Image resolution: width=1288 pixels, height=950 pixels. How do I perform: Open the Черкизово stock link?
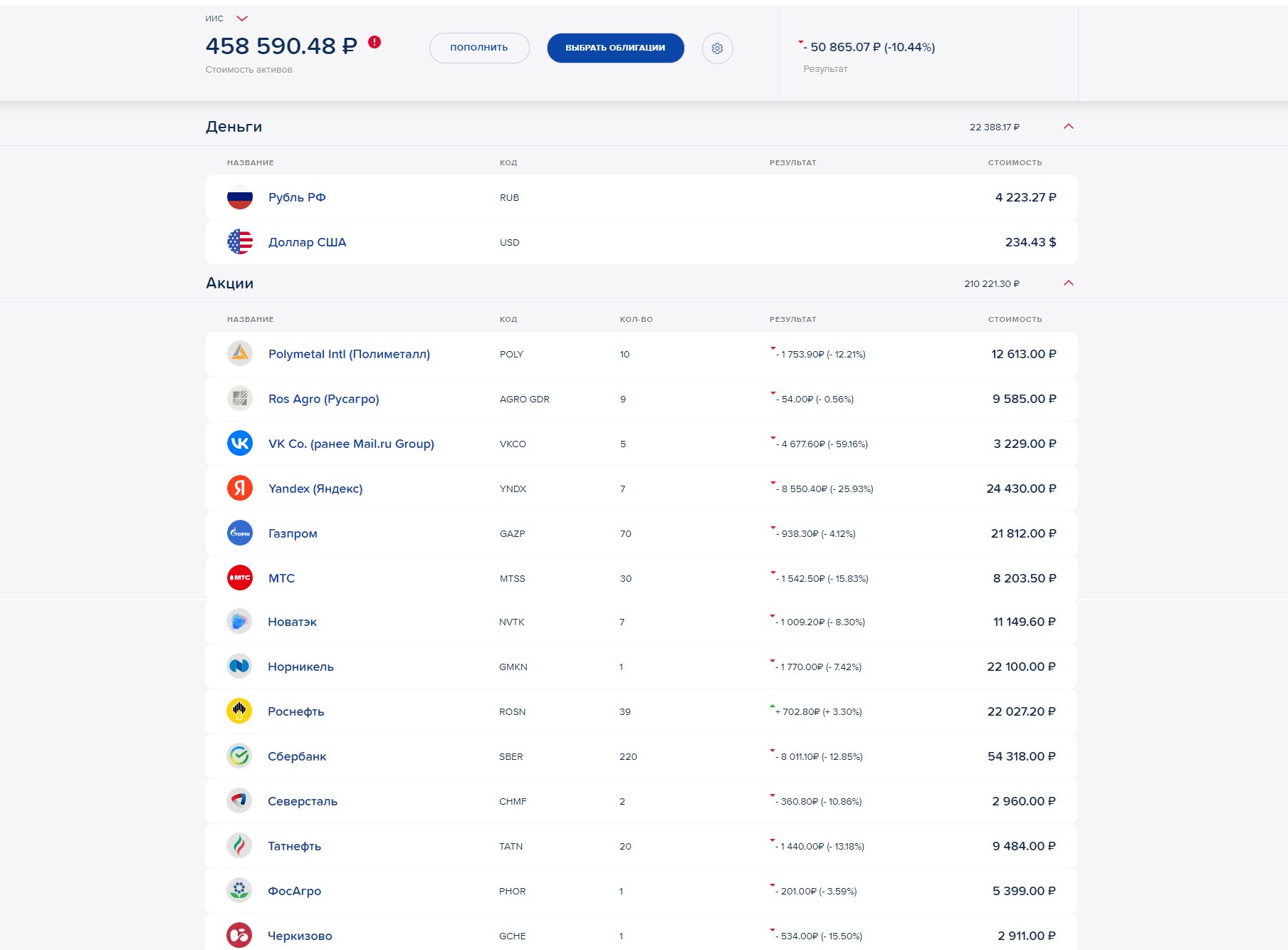300,936
